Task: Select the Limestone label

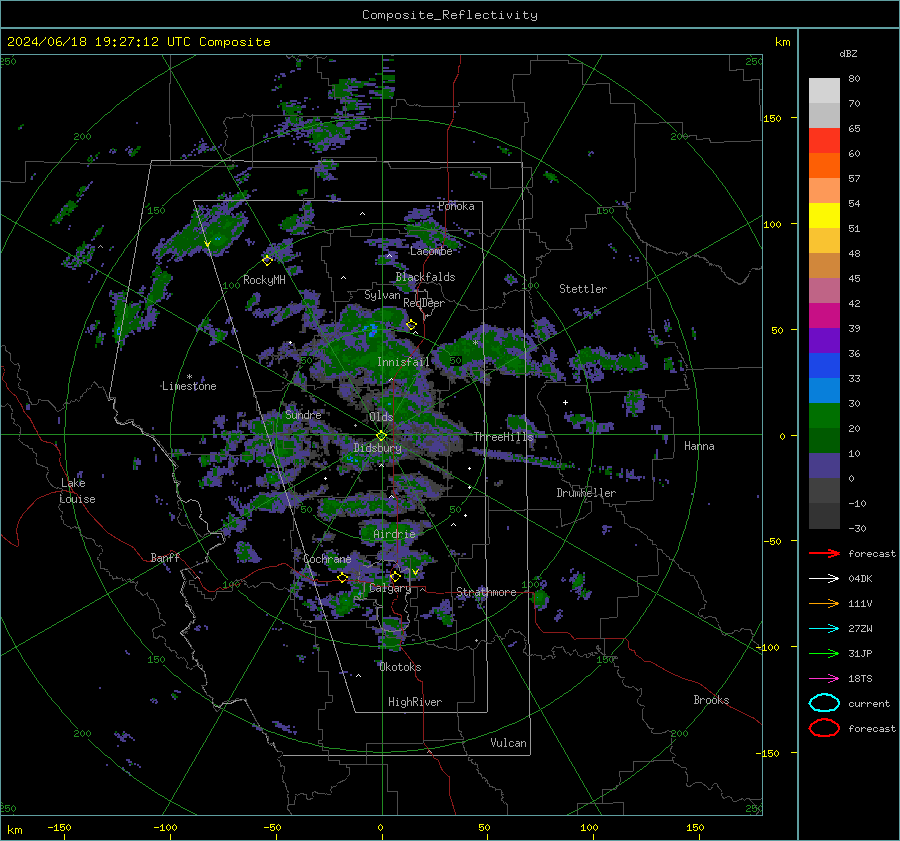Action: (189, 386)
